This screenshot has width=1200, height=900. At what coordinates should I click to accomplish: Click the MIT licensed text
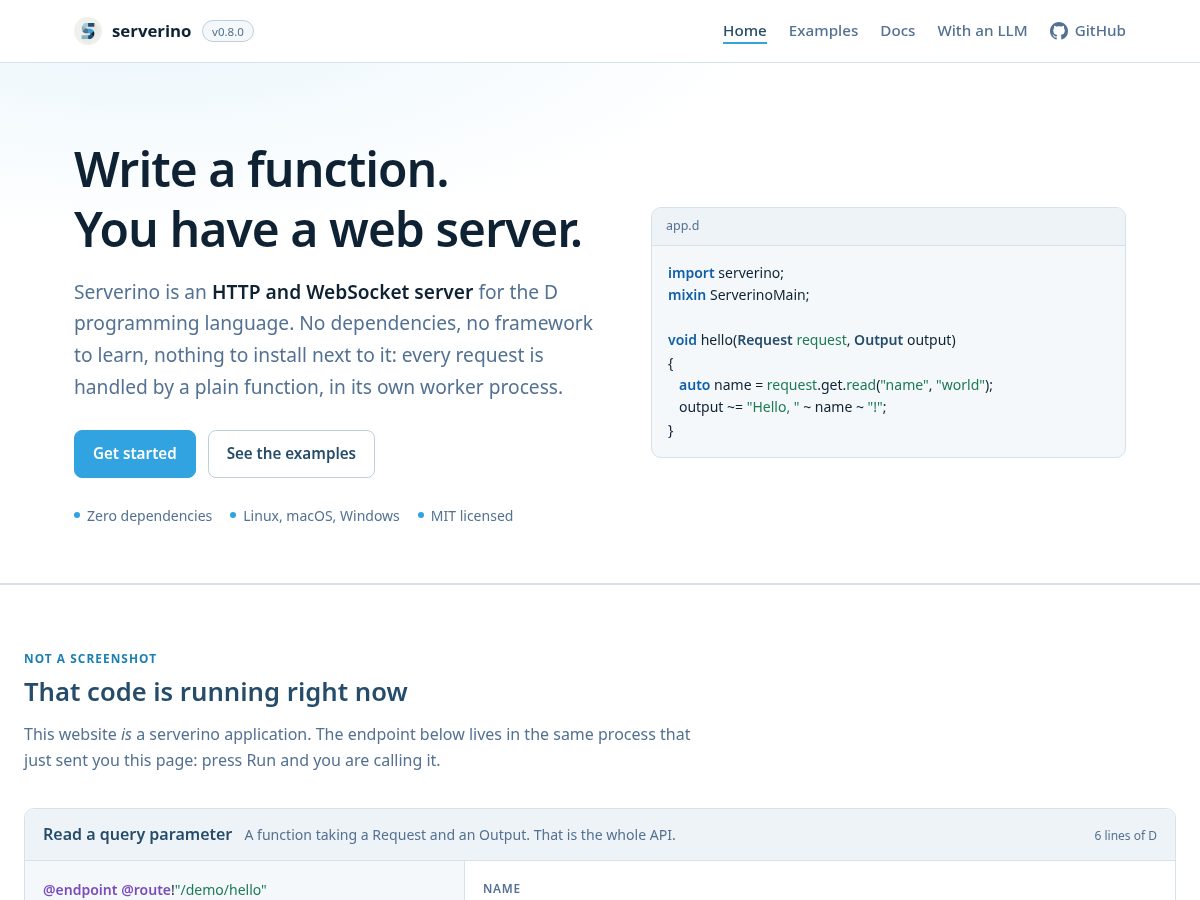tap(472, 516)
